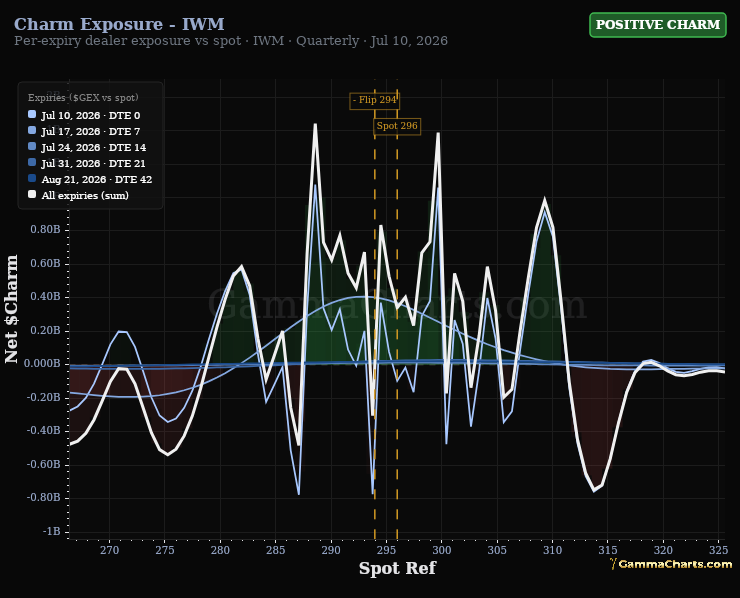Click the 'Flip 294' marker label
The image size is (740, 598).
(x=375, y=100)
